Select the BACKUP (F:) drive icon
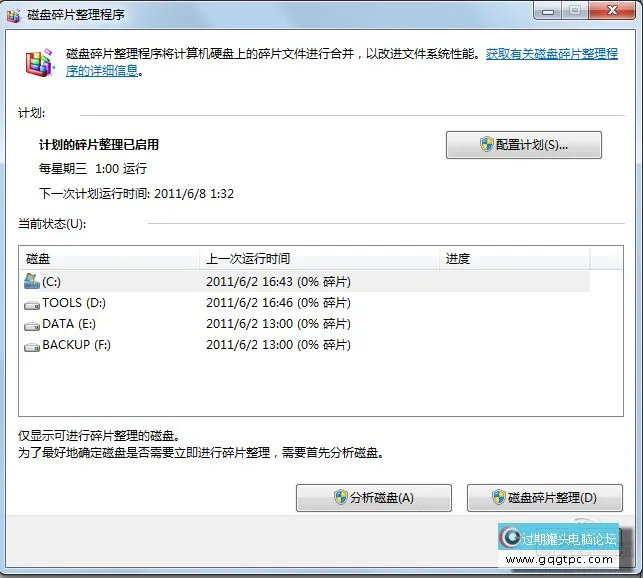The image size is (643, 578). point(32,347)
